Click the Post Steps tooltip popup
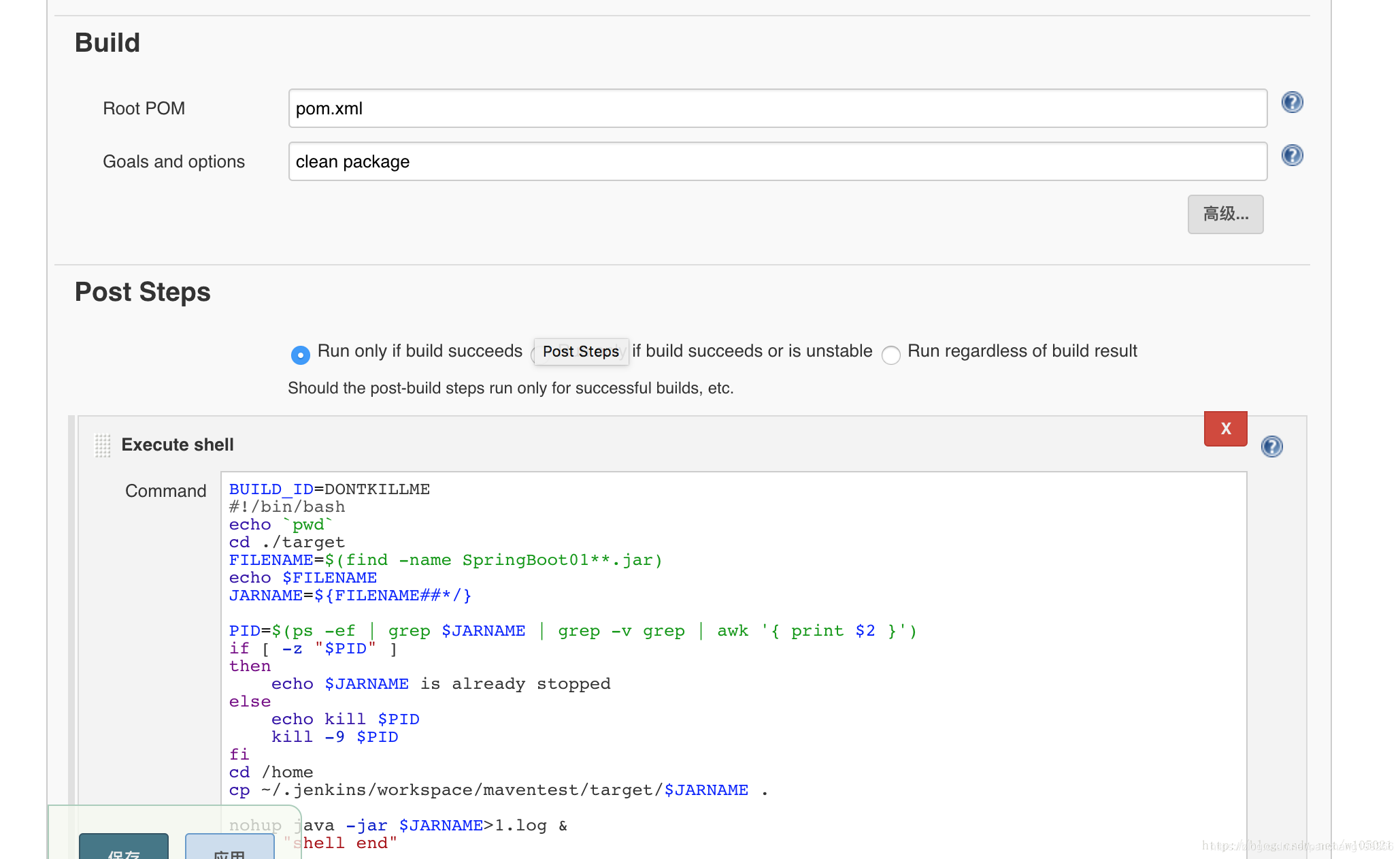Image resolution: width=1400 pixels, height=859 pixels. 581,352
